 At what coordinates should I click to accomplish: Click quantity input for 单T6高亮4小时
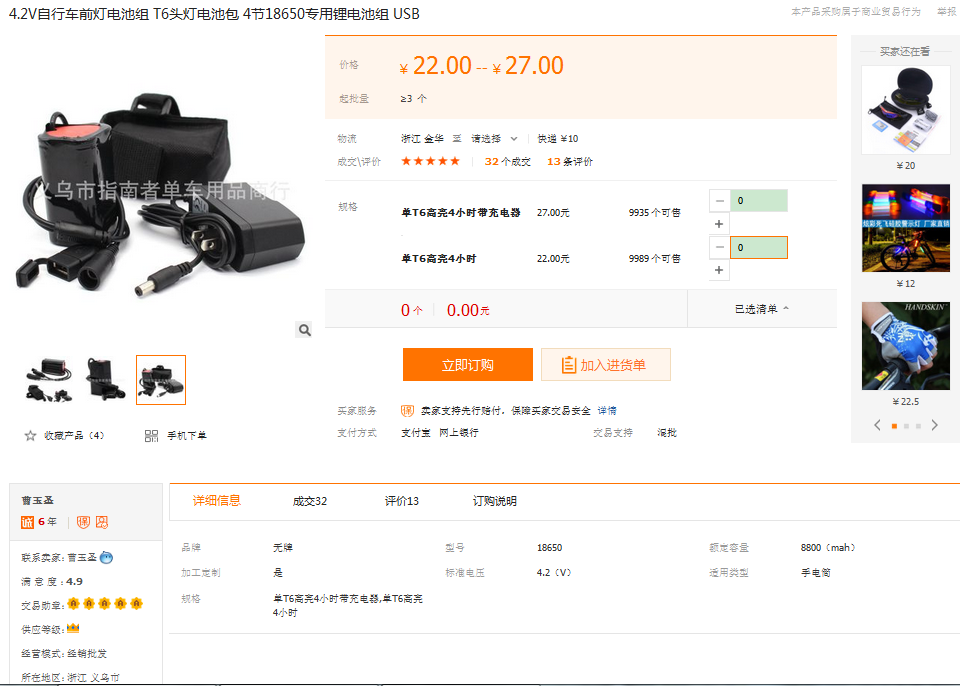click(758, 247)
